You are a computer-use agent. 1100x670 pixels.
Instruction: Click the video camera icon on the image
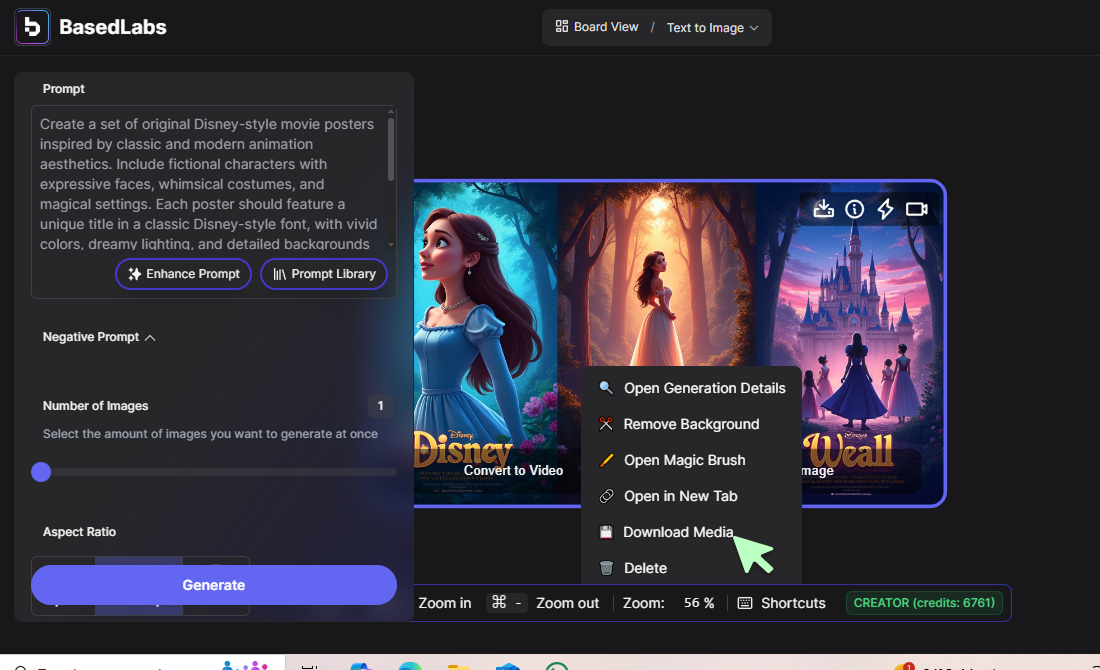917,209
